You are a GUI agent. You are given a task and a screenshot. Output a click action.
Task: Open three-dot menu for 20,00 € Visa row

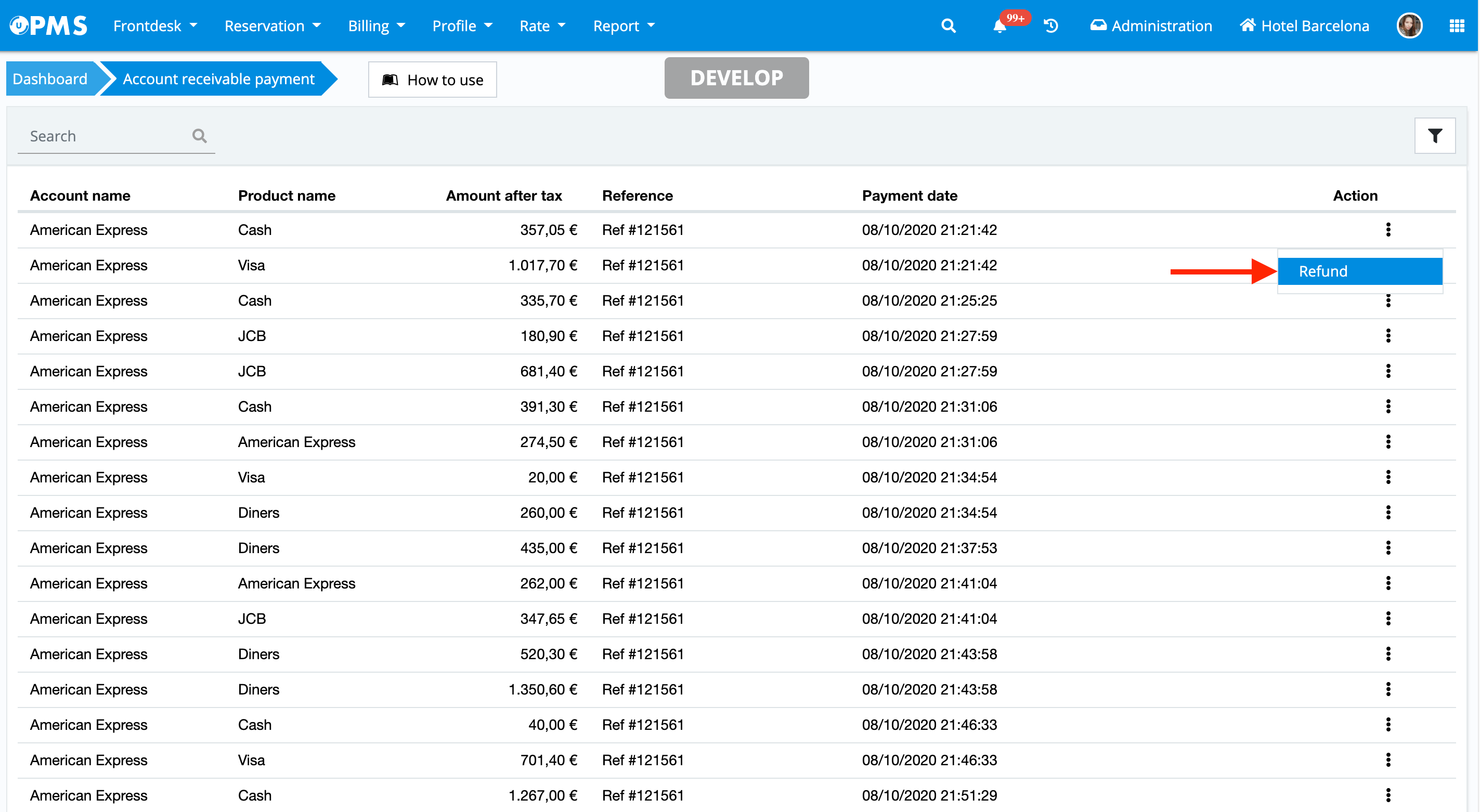pos(1388,477)
